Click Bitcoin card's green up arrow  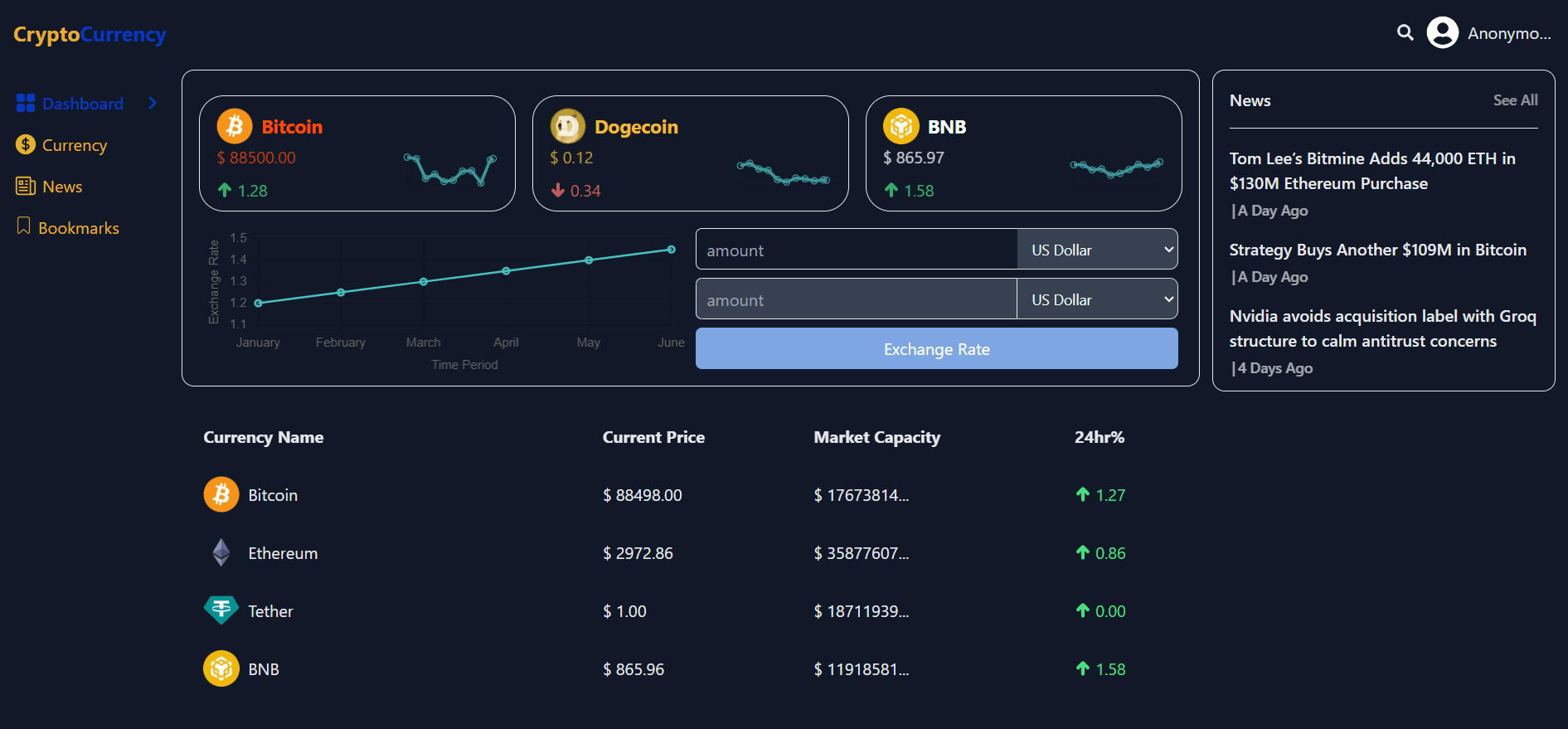(x=225, y=190)
